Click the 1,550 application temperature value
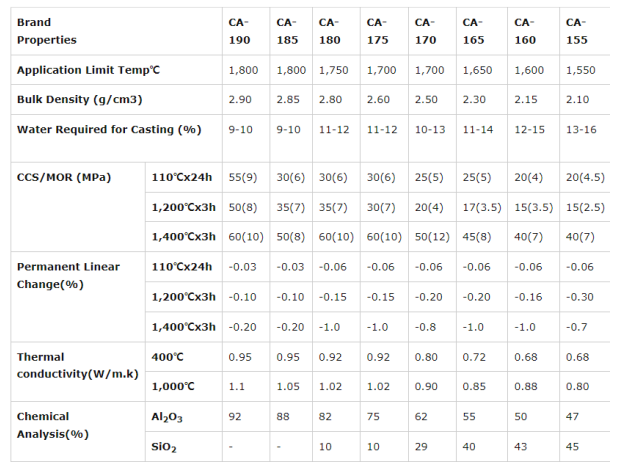The width and height of the screenshot is (619, 472). (x=579, y=70)
